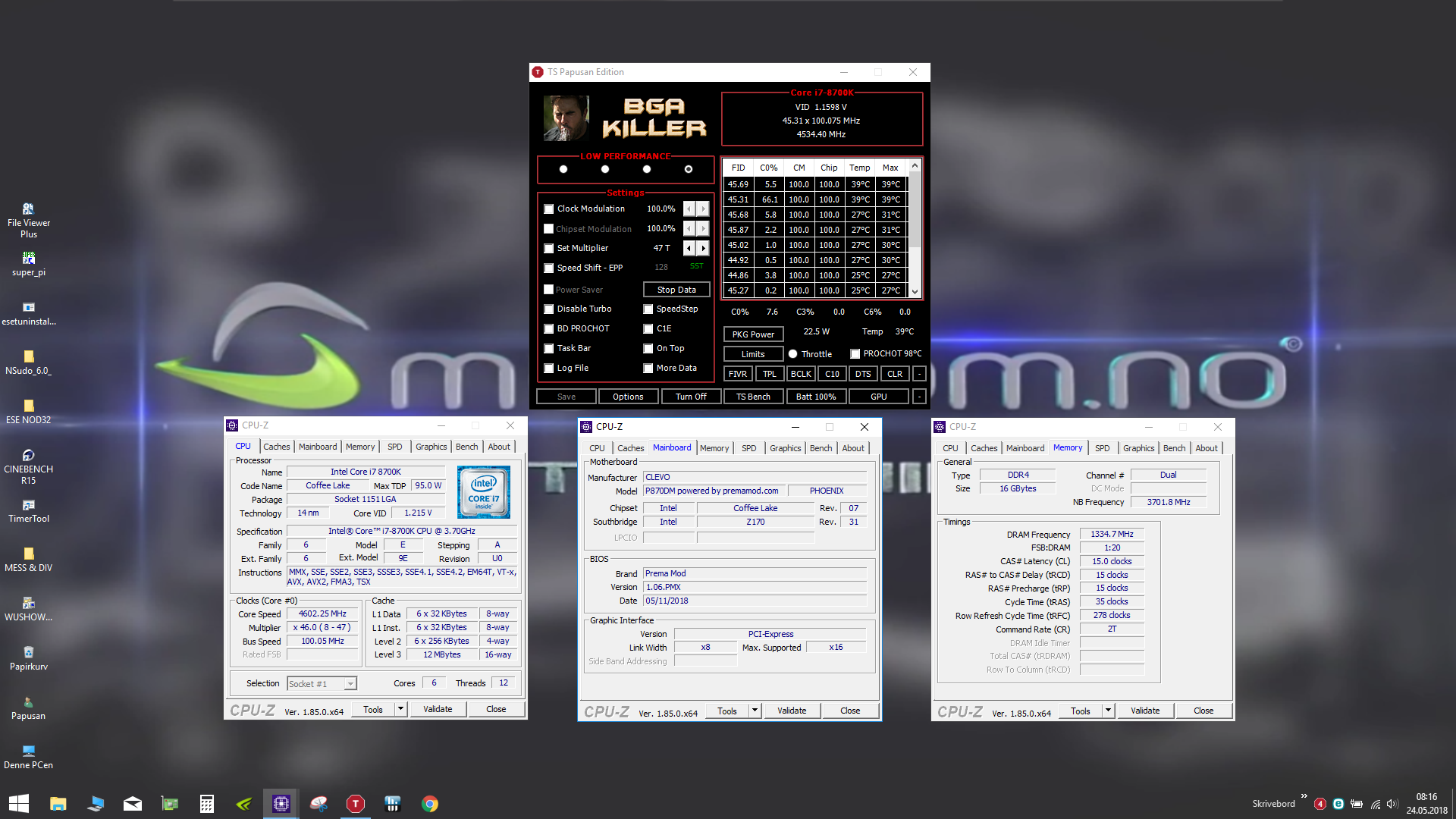Viewport: 1456px width, 819px height.
Task: Decrease Set Multiplier with left arrow
Action: [689, 248]
